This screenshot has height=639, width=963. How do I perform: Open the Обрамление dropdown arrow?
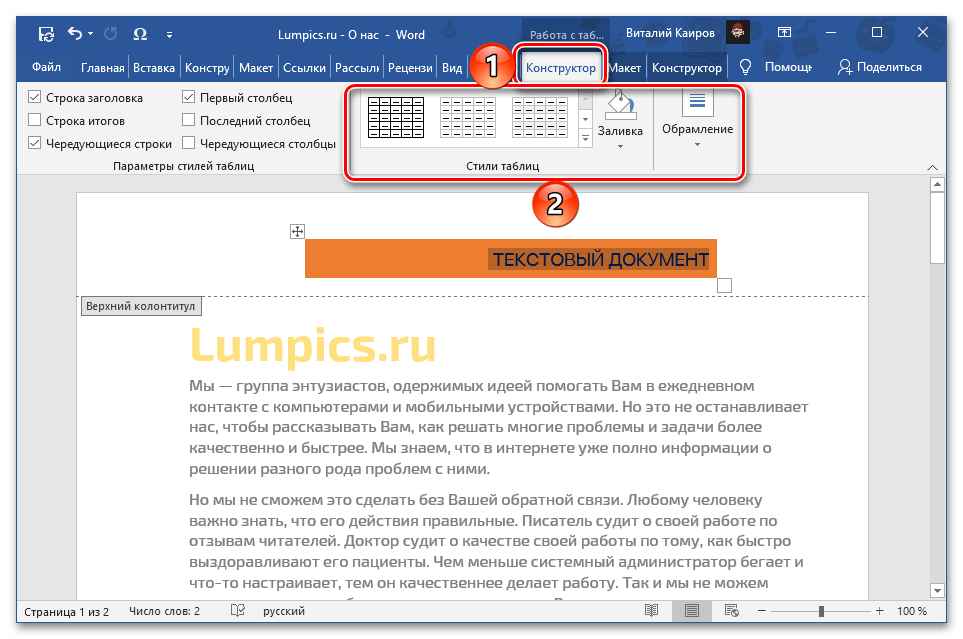(x=697, y=145)
